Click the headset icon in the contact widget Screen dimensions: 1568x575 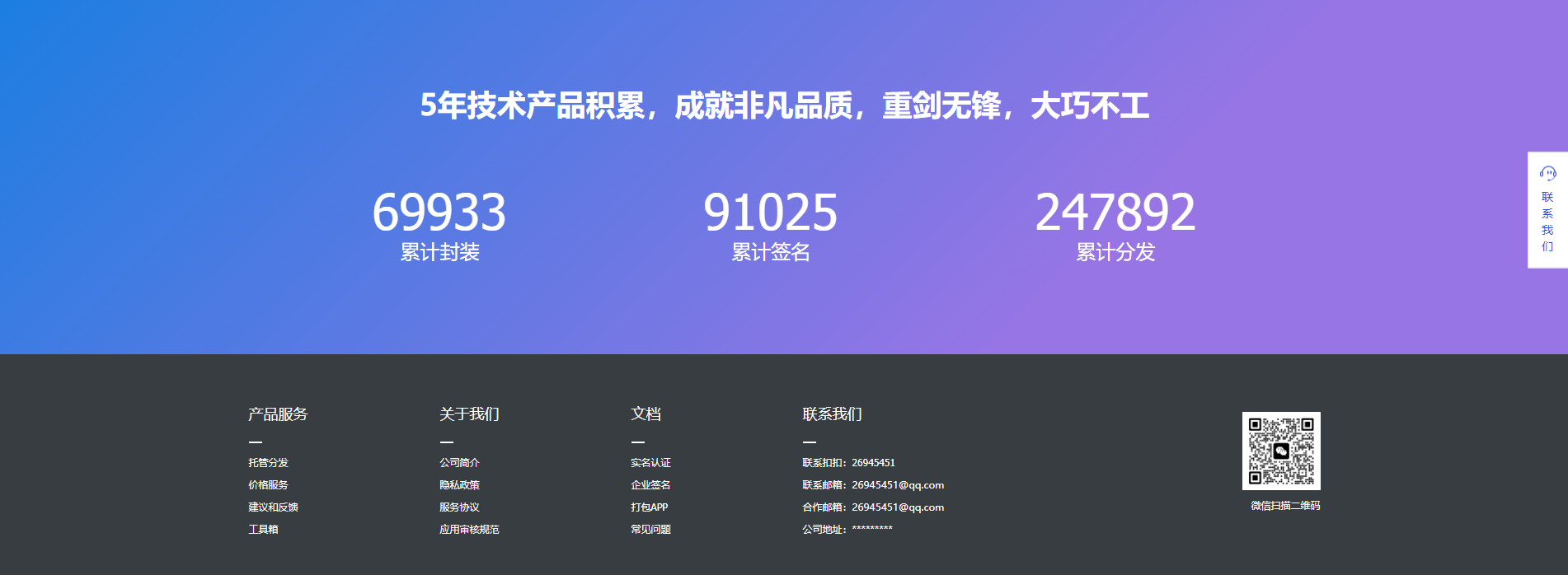click(1547, 173)
